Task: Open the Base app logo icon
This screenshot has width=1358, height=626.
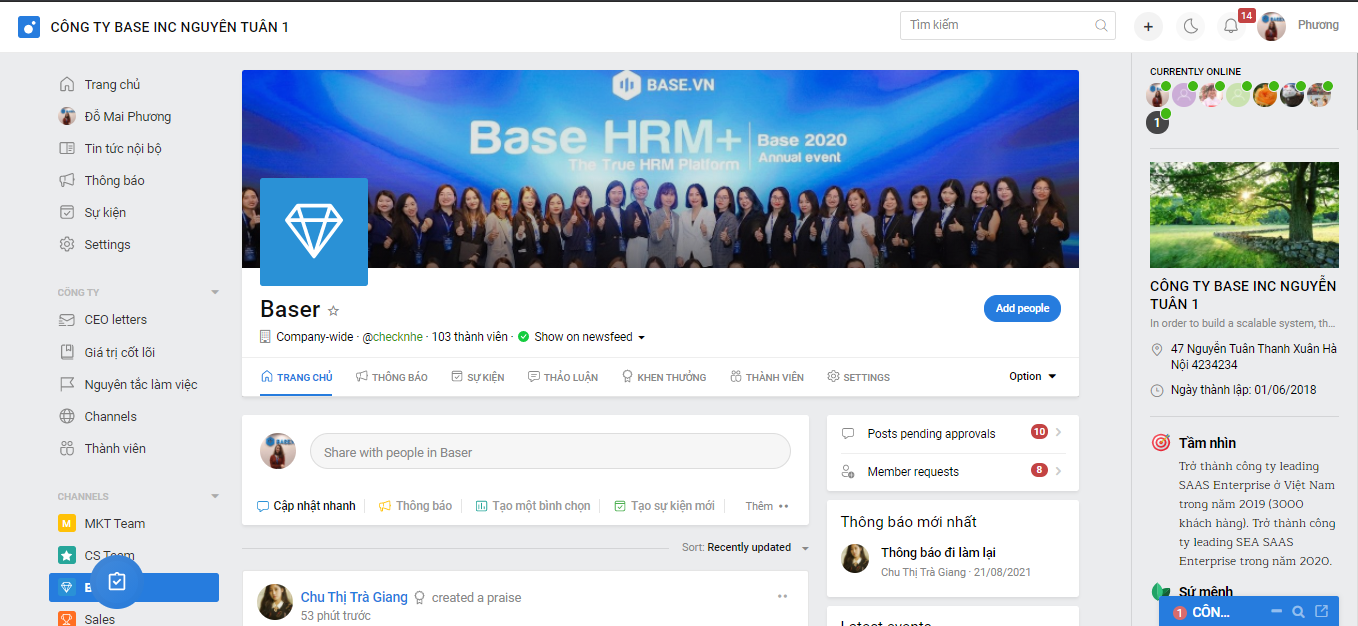Action: click(x=29, y=27)
